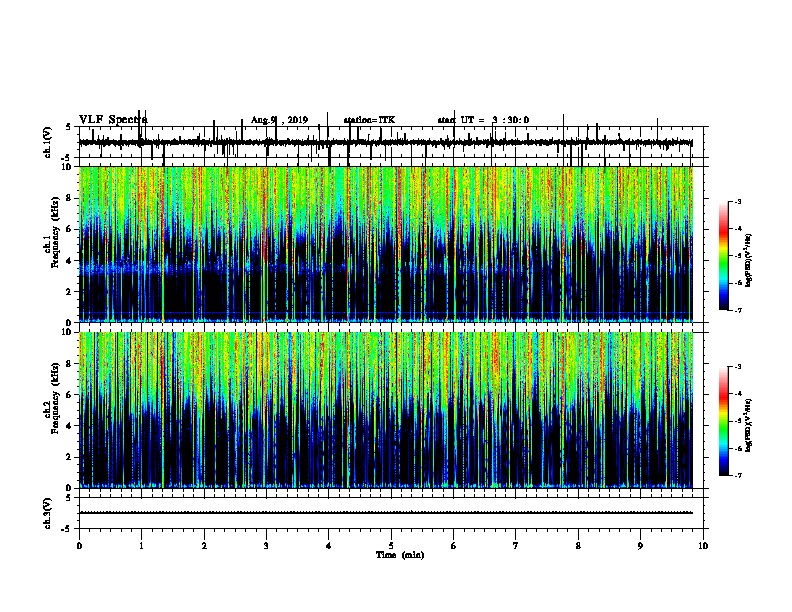The image size is (792, 612).
Task: Click the "-3" label on ch.1 colorbar
Action: (737, 201)
